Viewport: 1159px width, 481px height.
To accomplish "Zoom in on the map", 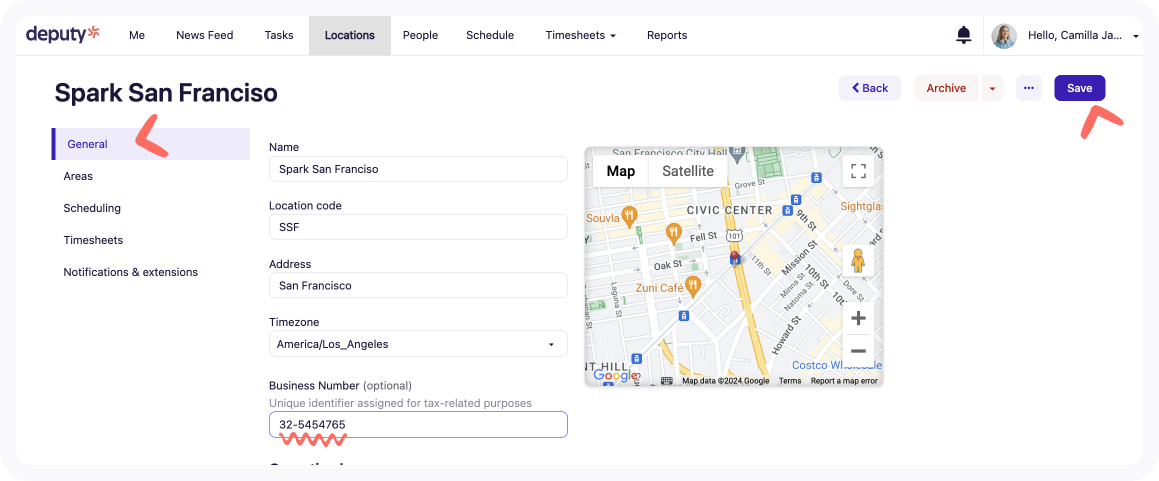I will (x=858, y=318).
